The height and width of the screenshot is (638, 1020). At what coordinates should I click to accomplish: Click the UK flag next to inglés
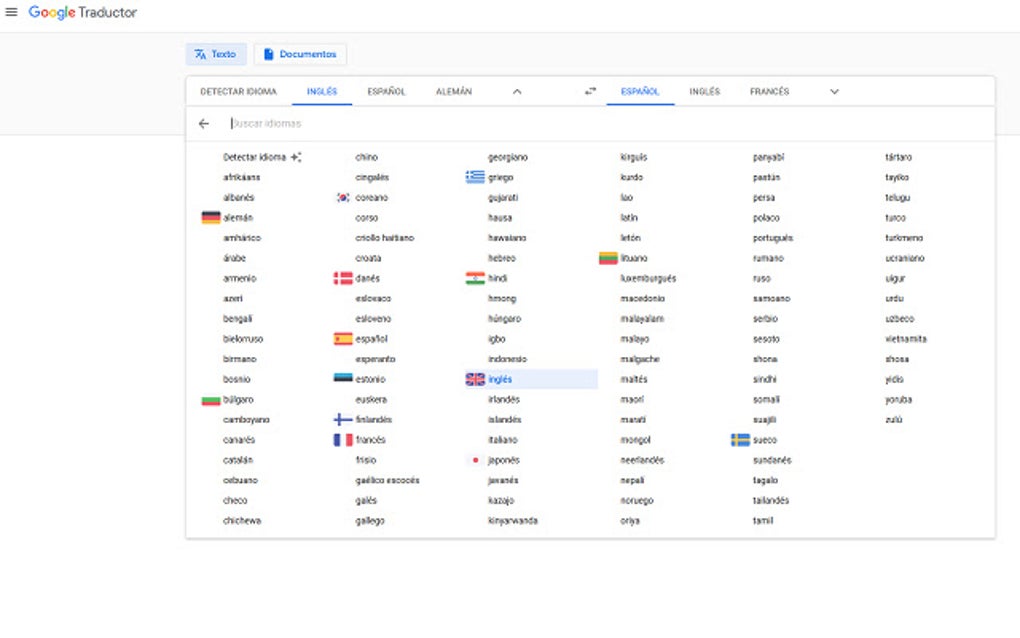[475, 379]
